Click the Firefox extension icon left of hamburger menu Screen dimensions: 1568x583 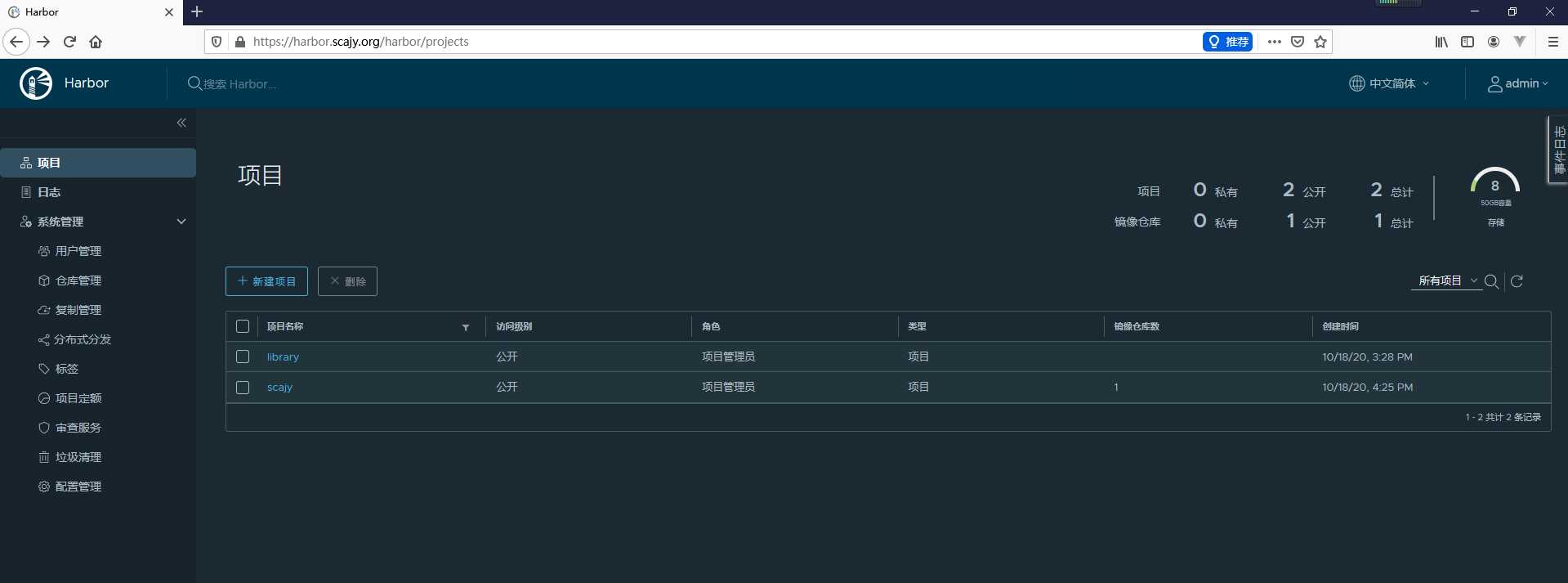click(1520, 42)
